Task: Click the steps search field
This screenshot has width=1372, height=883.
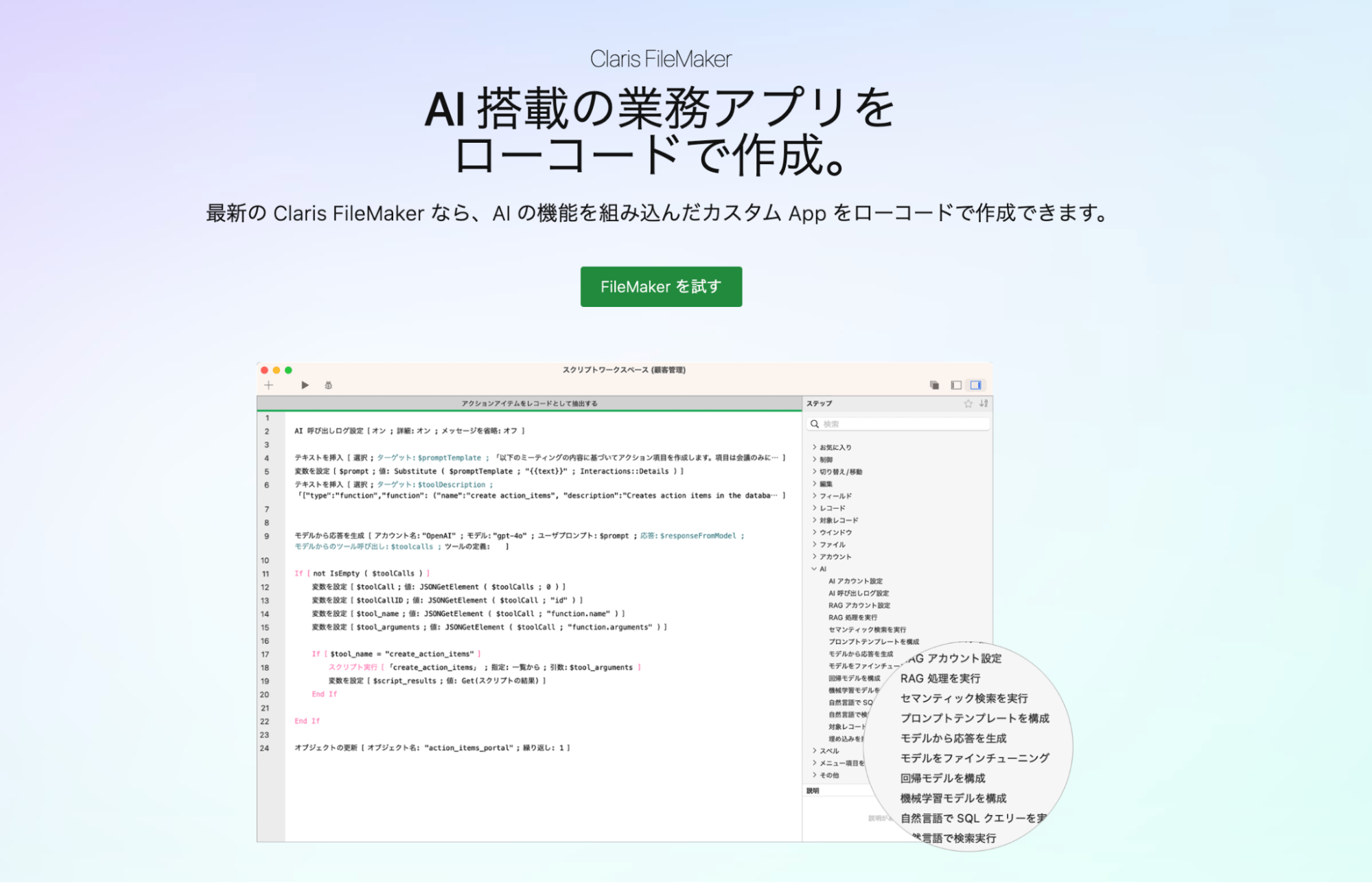Action: [899, 424]
